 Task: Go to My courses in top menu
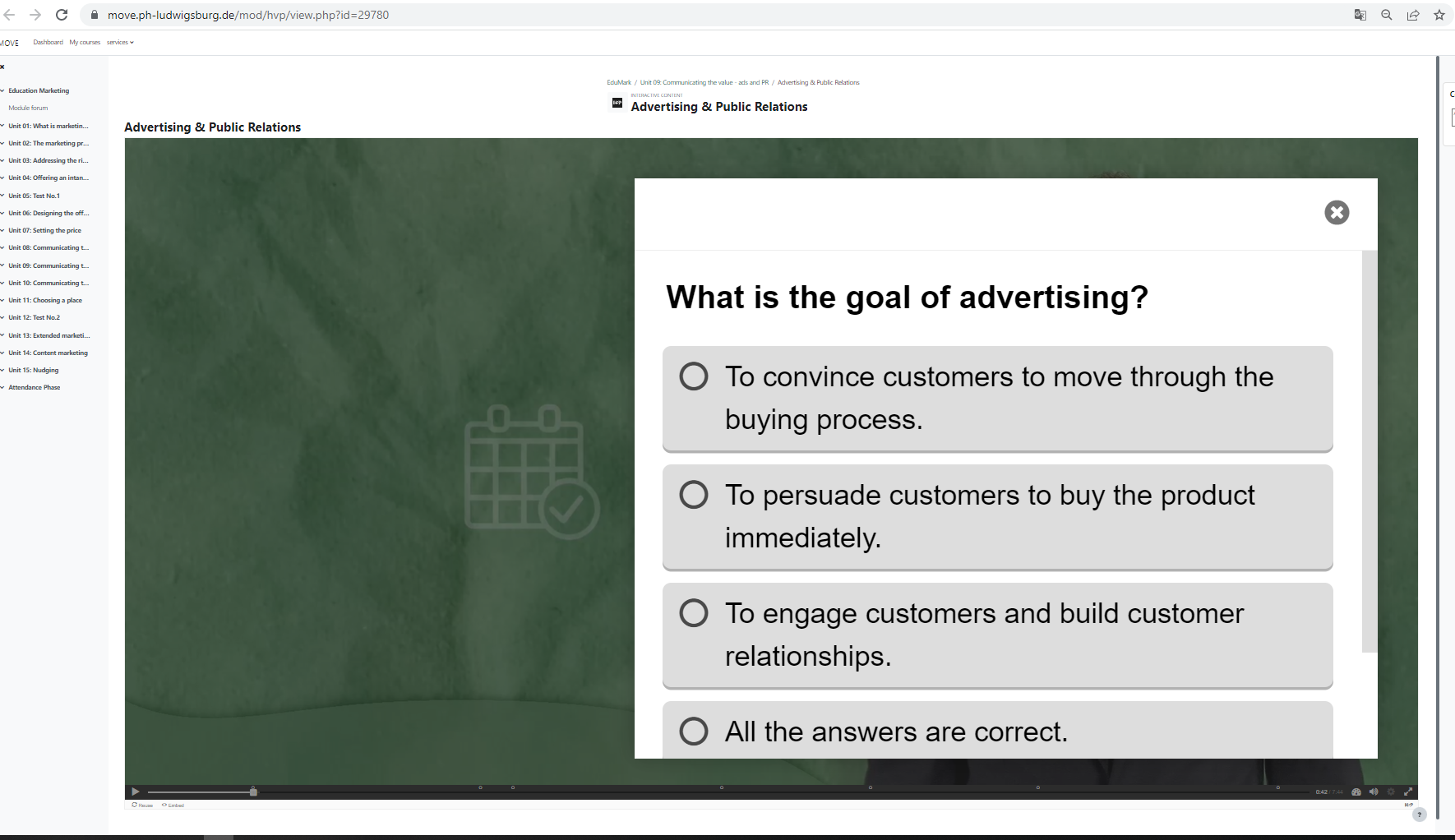click(x=85, y=42)
